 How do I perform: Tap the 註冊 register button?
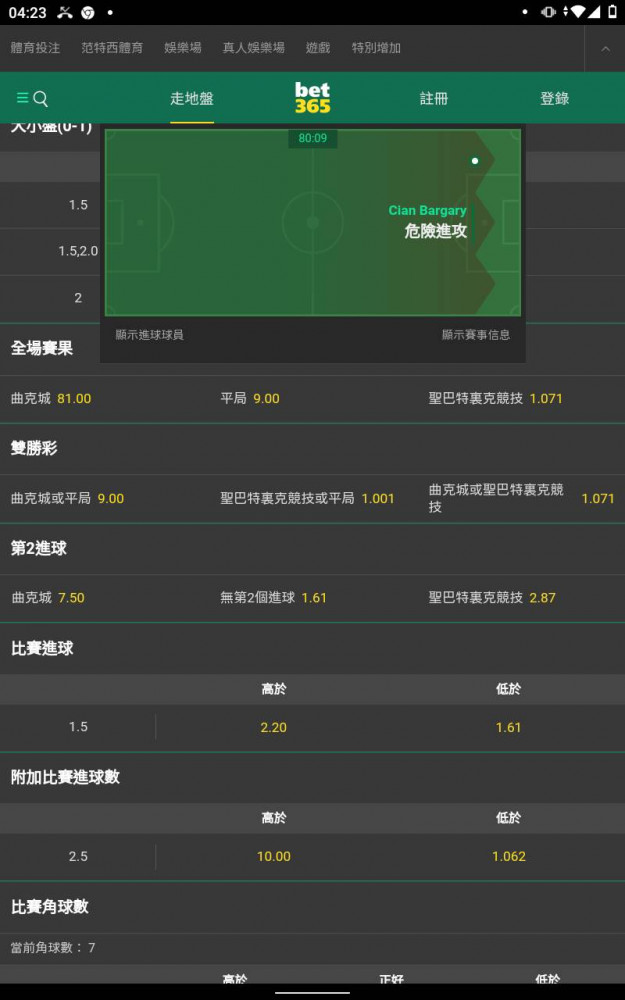pyautogui.click(x=434, y=98)
